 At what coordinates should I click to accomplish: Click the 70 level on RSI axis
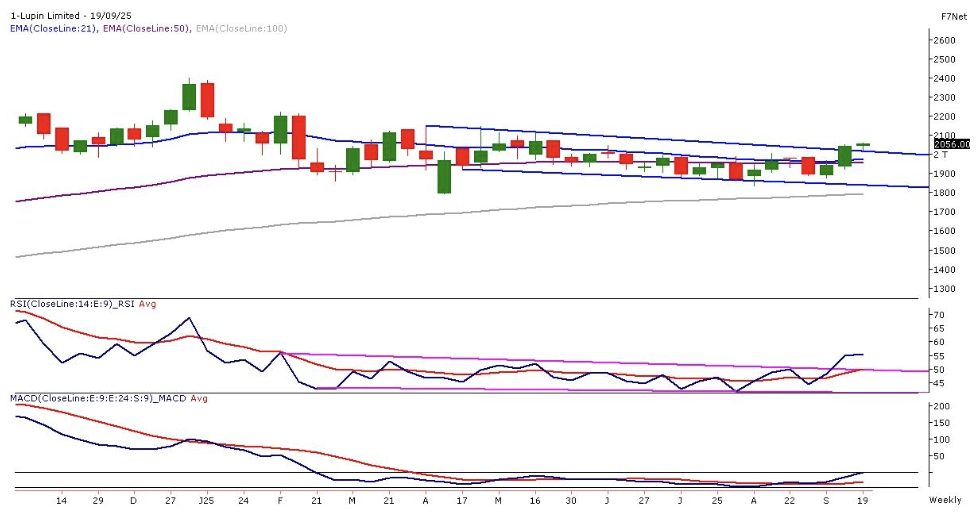pos(939,315)
